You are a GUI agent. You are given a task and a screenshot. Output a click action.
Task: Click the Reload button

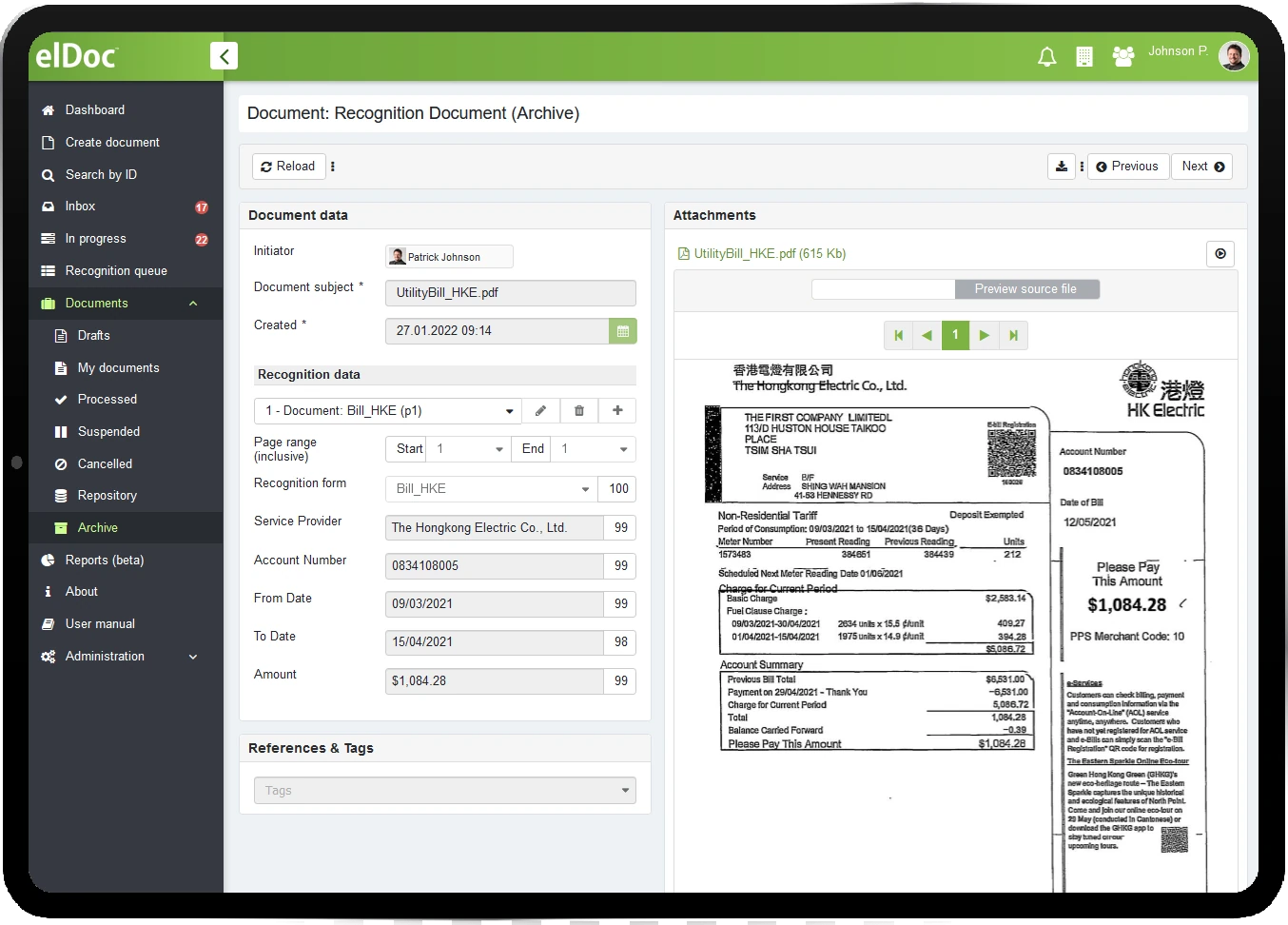(288, 167)
